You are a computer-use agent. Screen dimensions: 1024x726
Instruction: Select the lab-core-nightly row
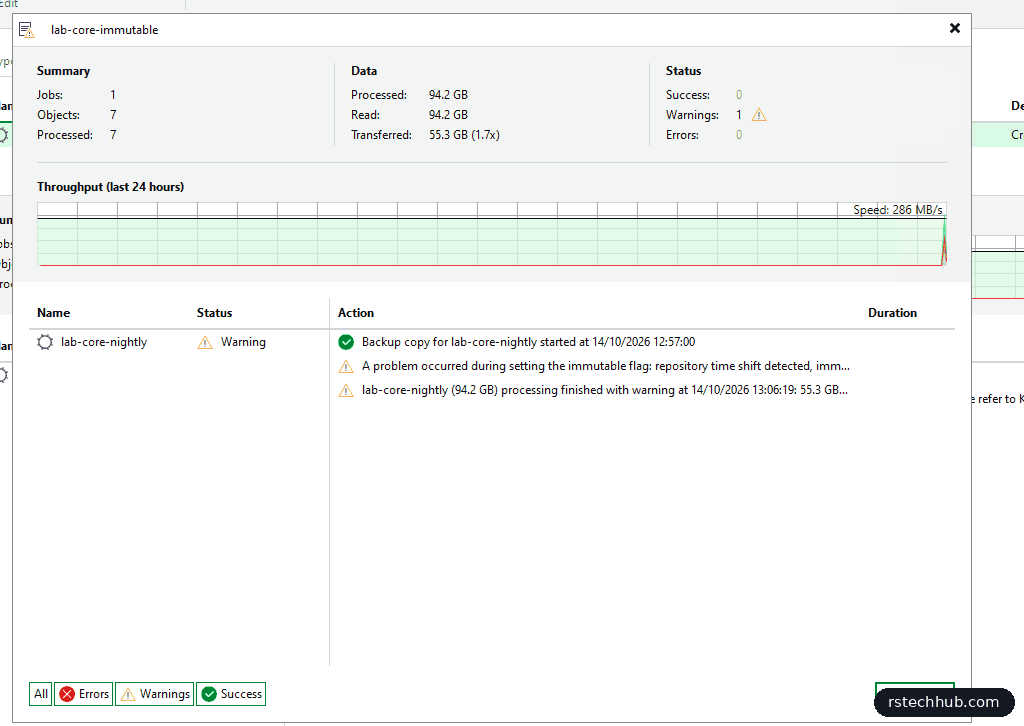click(179, 342)
